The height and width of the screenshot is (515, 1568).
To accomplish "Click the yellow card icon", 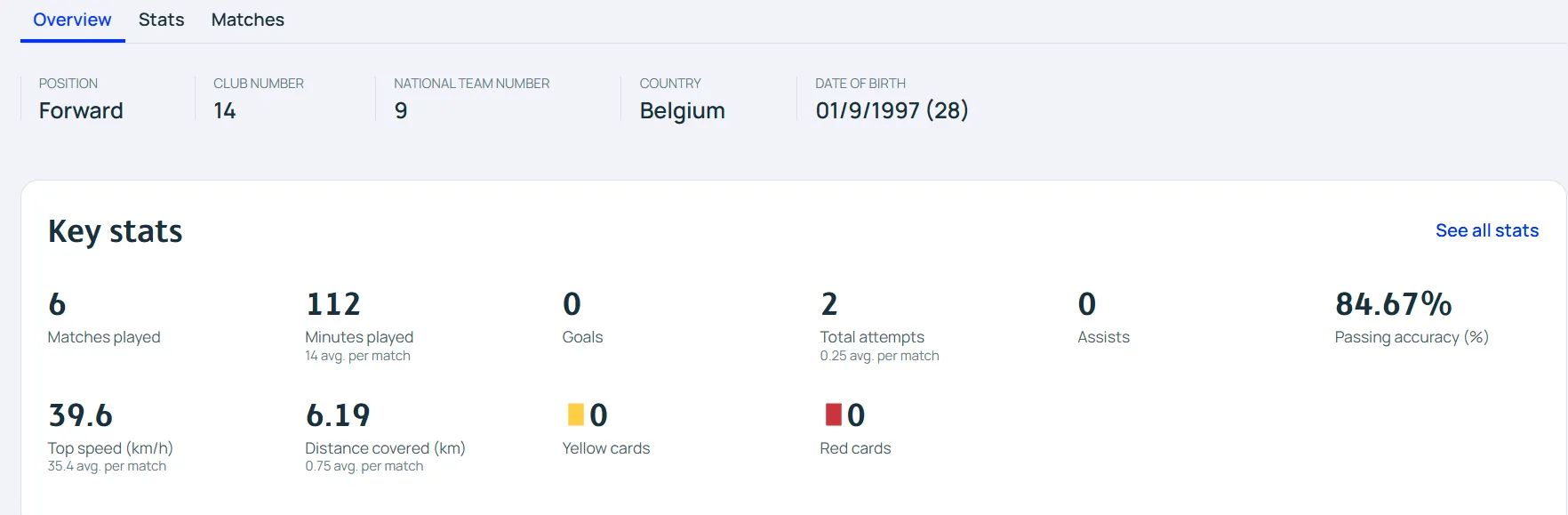I will pos(575,414).
